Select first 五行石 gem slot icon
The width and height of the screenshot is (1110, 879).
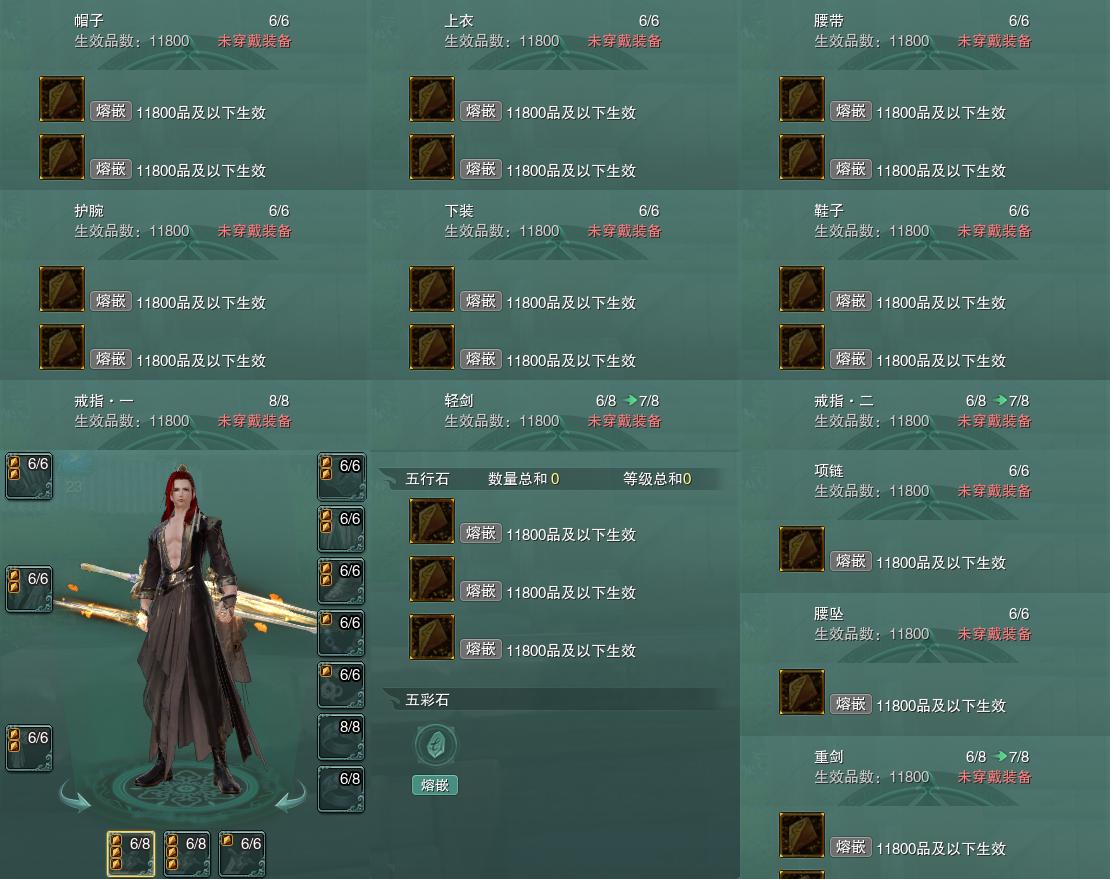pyautogui.click(x=432, y=521)
